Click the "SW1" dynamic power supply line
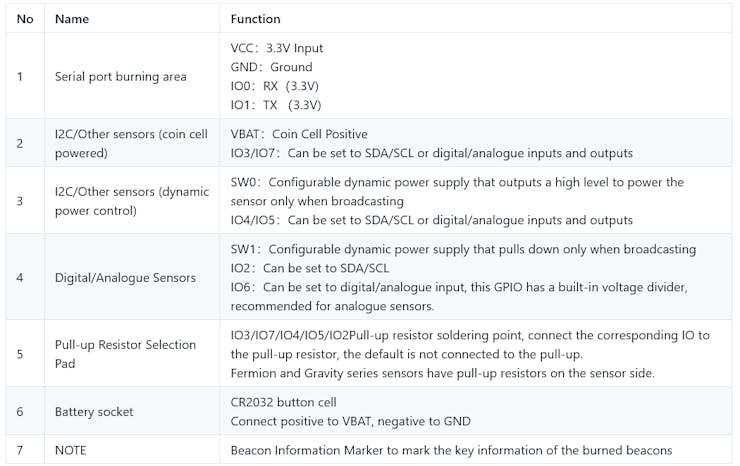The height and width of the screenshot is (466, 740). (x=463, y=249)
